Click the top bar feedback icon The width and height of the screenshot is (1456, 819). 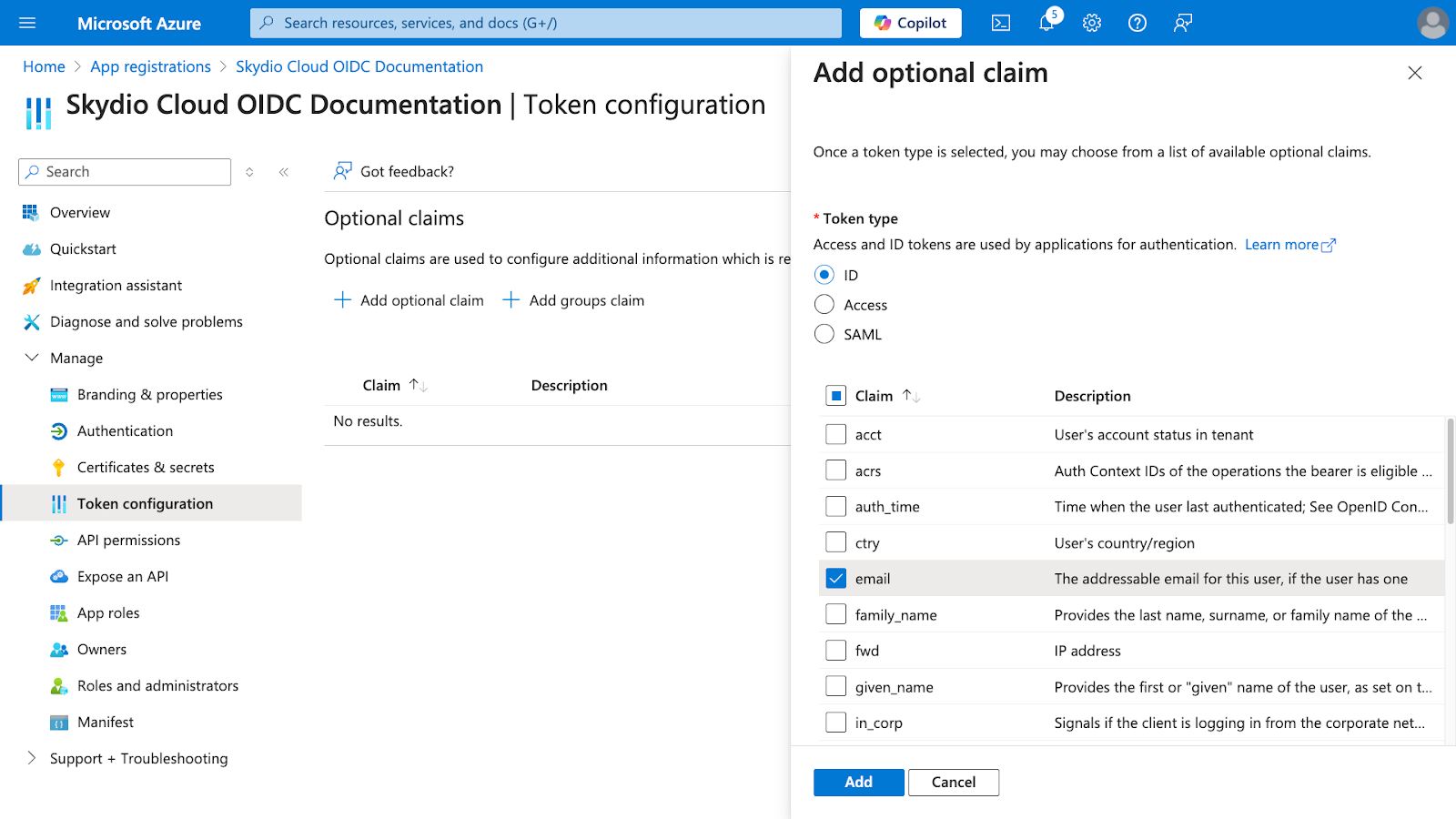coord(1183,23)
